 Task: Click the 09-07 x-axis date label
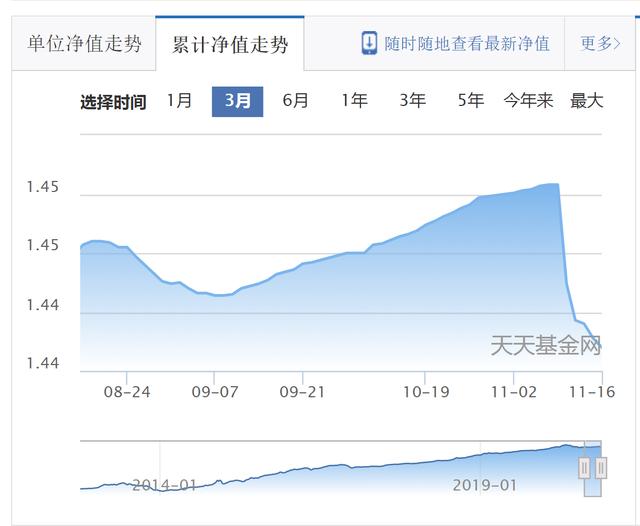pos(215,392)
